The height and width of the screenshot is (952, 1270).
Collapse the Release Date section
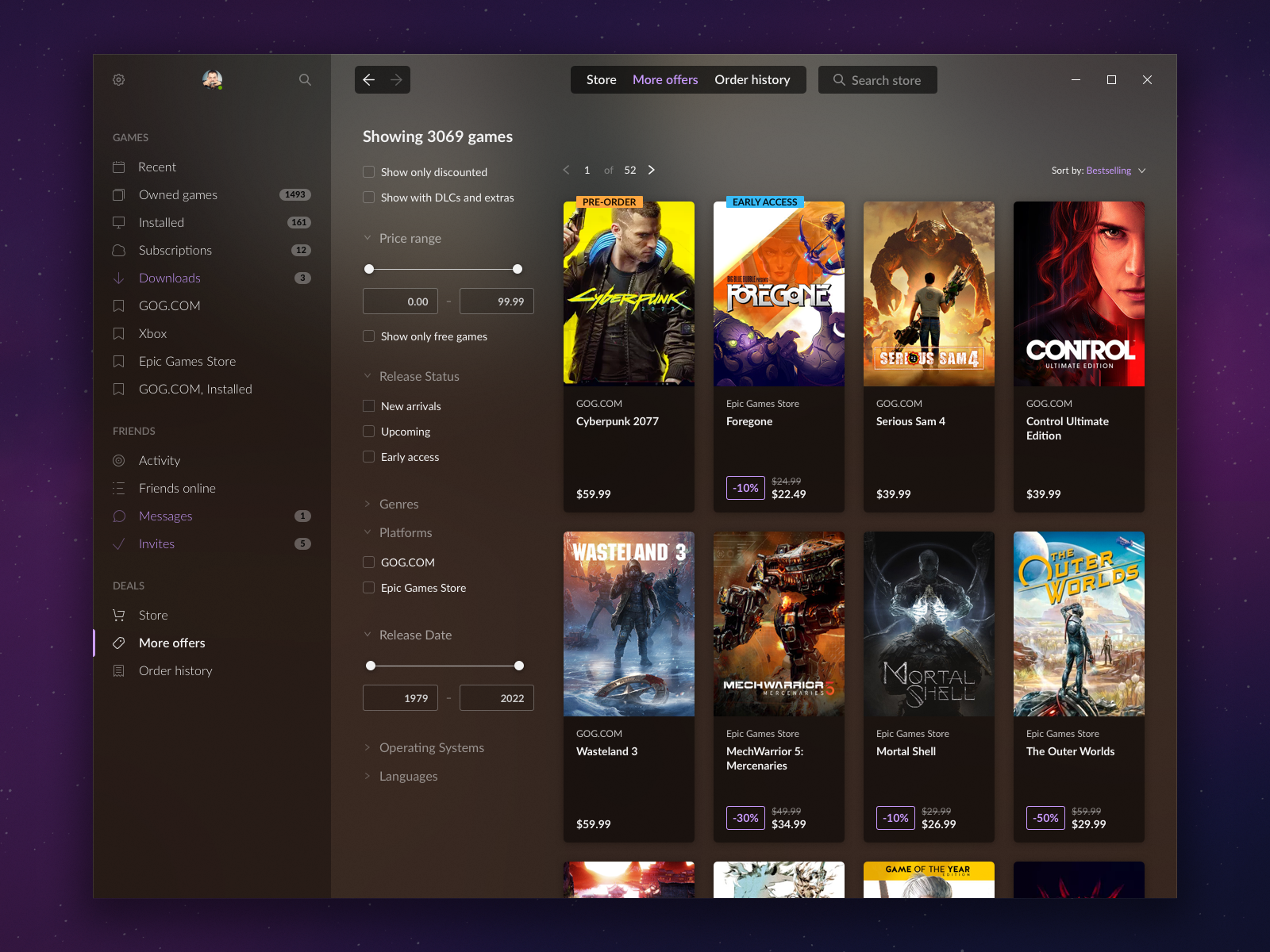tap(407, 635)
